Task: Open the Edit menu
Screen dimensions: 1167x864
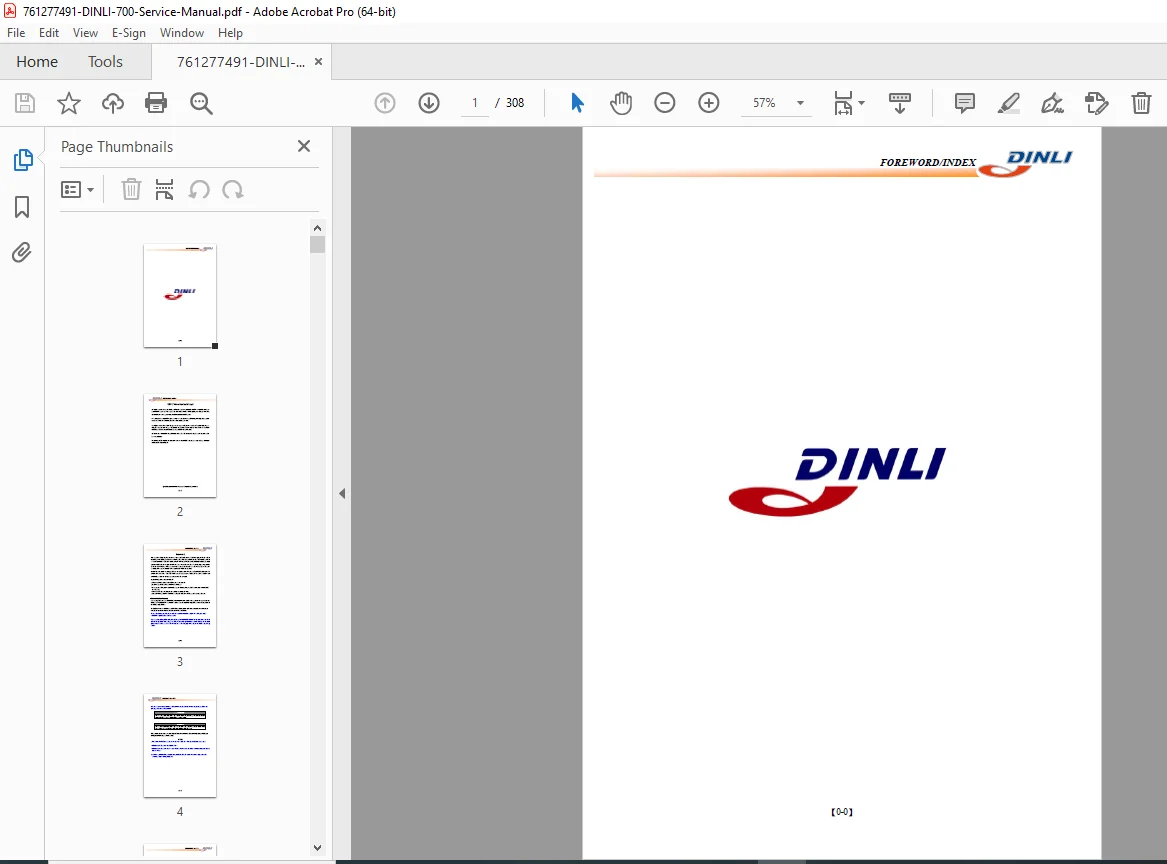Action: tap(49, 33)
